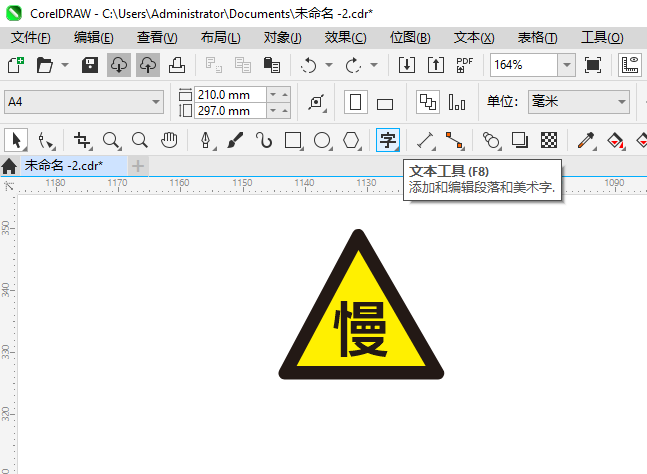Open the 布局(L) menu
647x474 pixels.
click(220, 38)
